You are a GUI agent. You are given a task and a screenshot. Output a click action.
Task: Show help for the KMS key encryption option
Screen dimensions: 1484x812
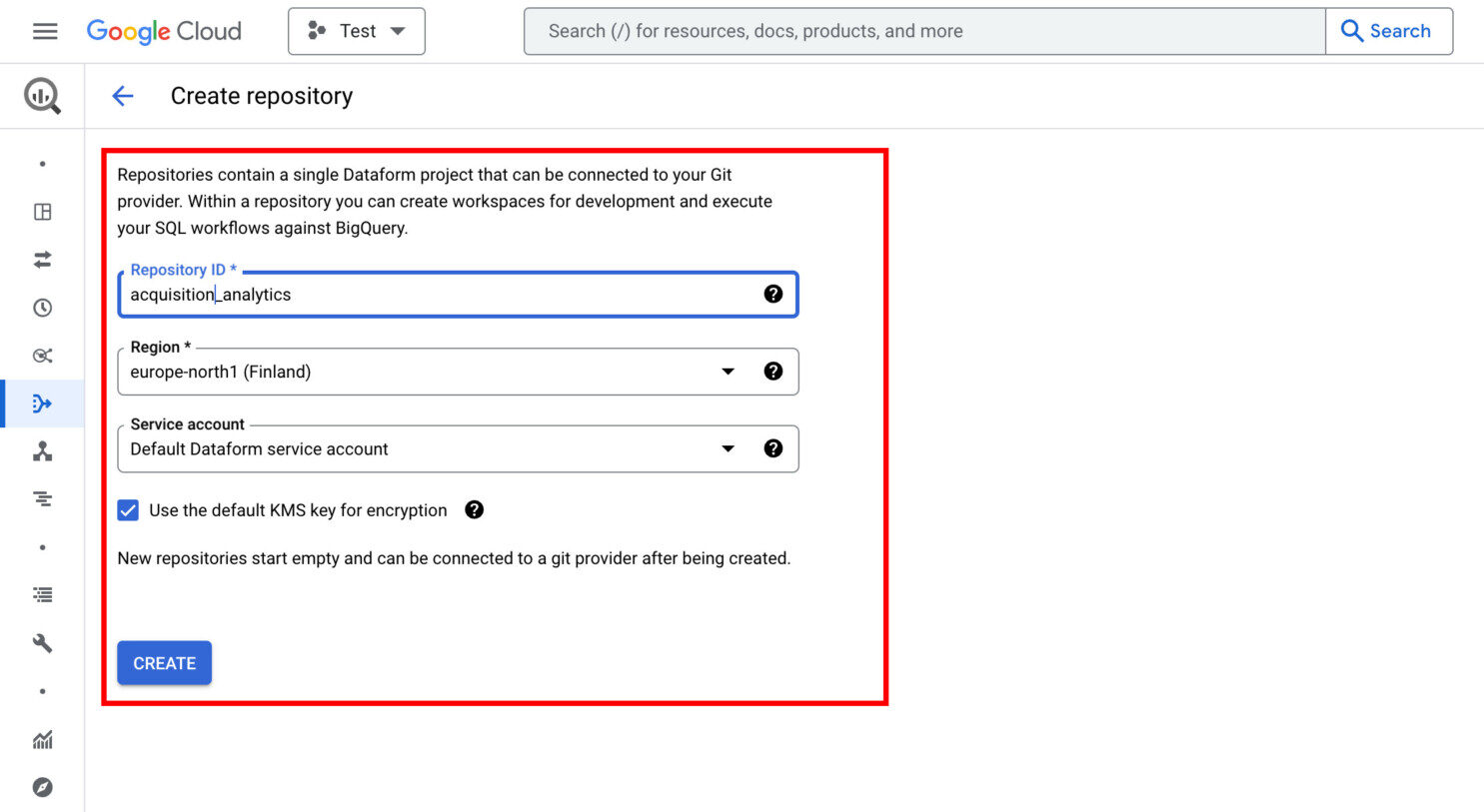475,510
